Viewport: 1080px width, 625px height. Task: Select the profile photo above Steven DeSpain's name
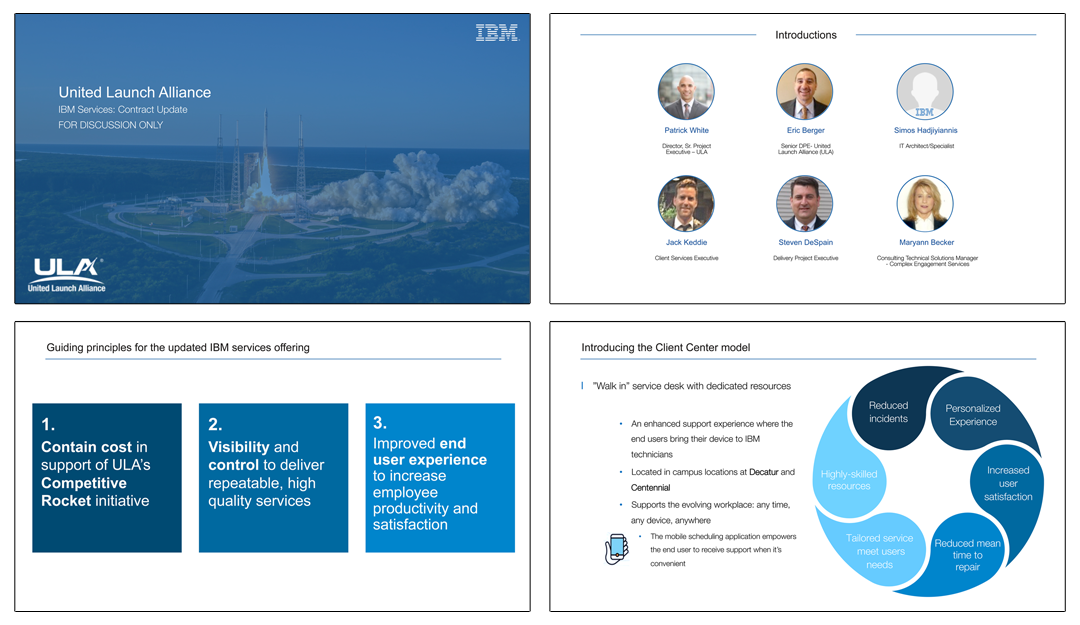pyautogui.click(x=804, y=204)
